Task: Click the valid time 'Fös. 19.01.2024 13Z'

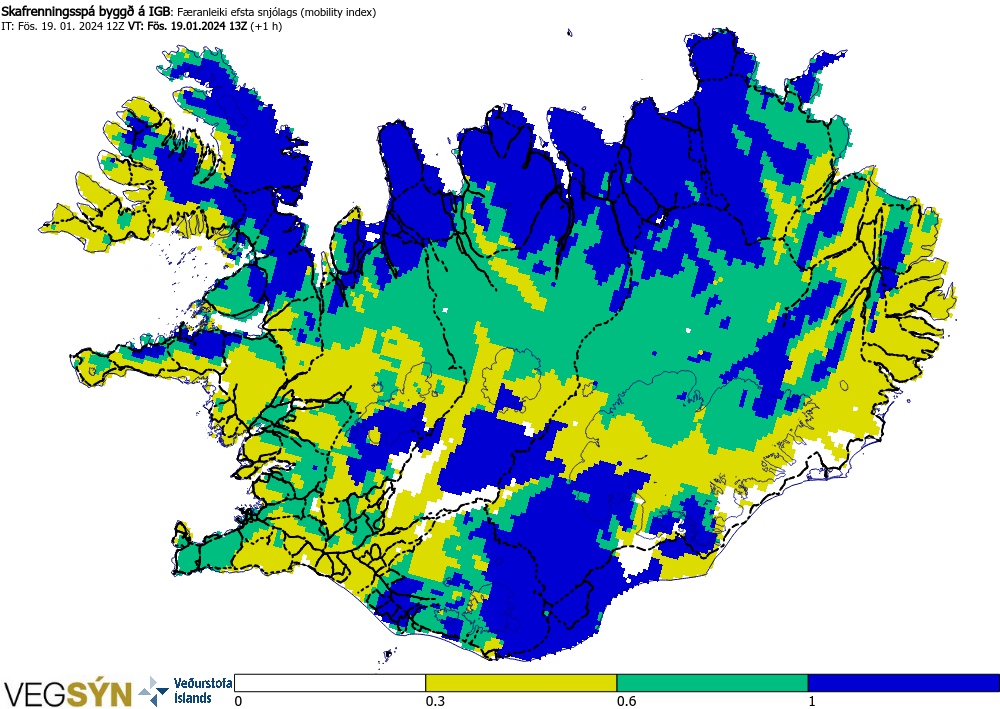Action: click(x=198, y=26)
